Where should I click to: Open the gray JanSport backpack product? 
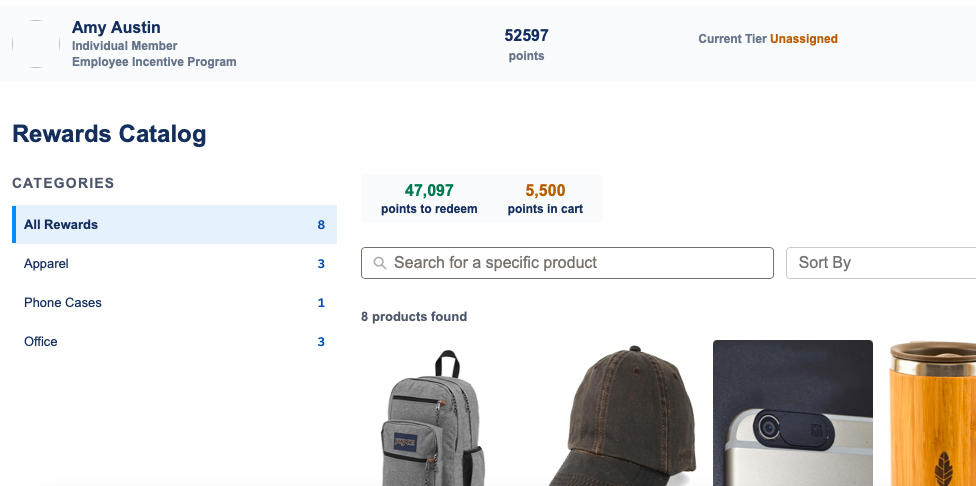tap(433, 418)
